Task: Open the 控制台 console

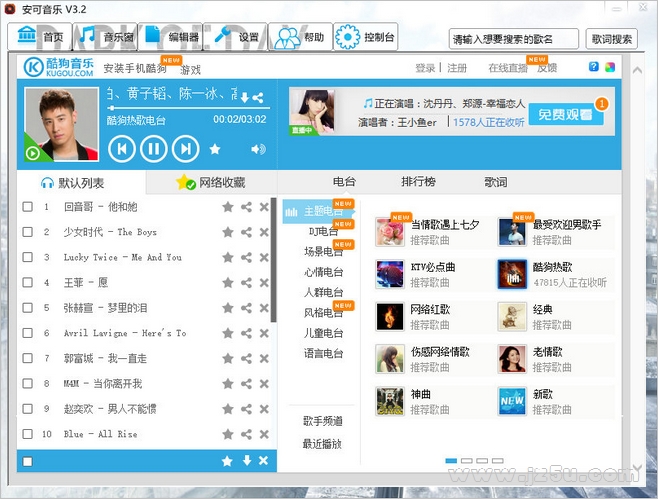Action: tap(366, 37)
